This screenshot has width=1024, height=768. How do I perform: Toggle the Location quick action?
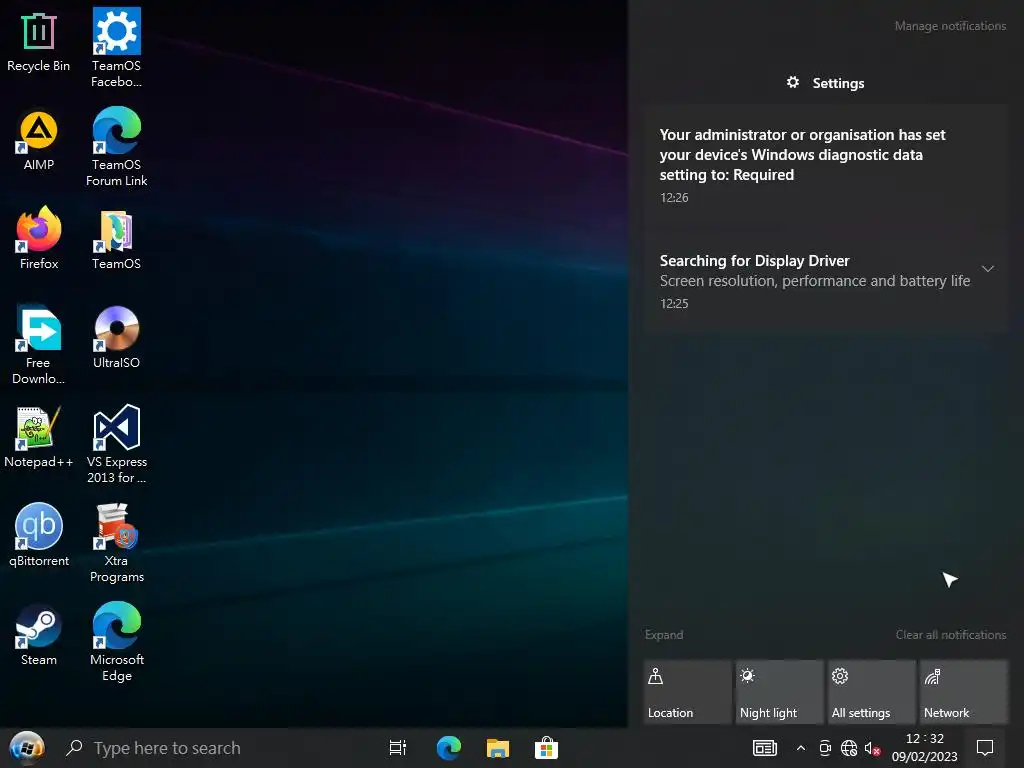pyautogui.click(x=687, y=692)
